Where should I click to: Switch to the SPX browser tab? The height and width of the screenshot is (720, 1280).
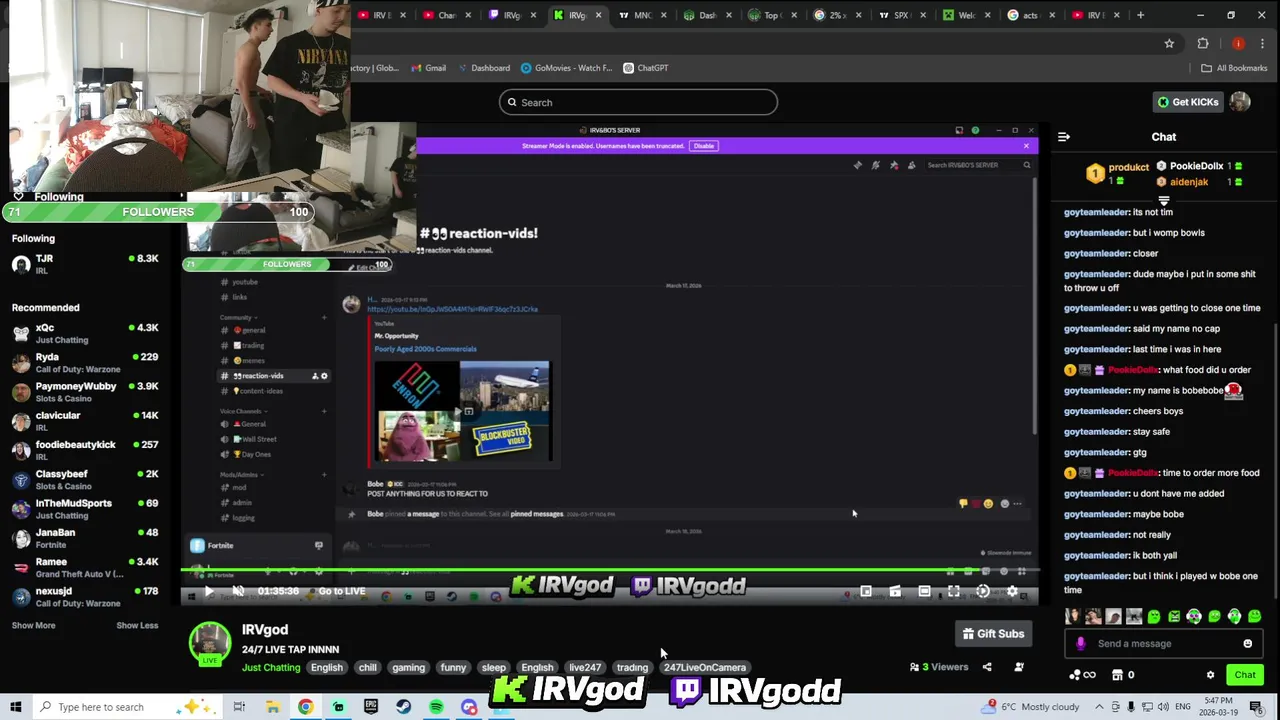pyautogui.click(x=896, y=15)
